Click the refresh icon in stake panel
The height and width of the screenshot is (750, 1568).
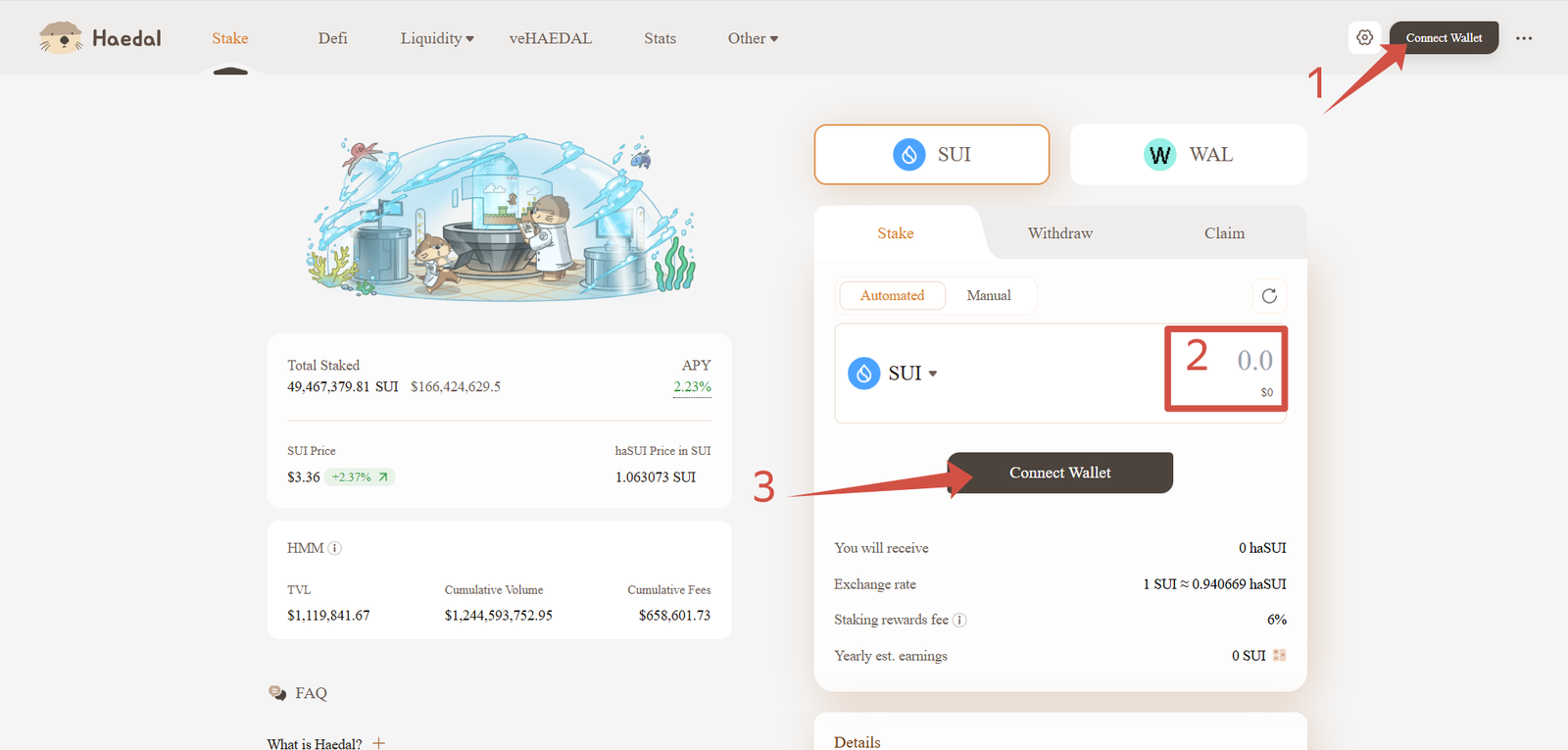[1269, 296]
